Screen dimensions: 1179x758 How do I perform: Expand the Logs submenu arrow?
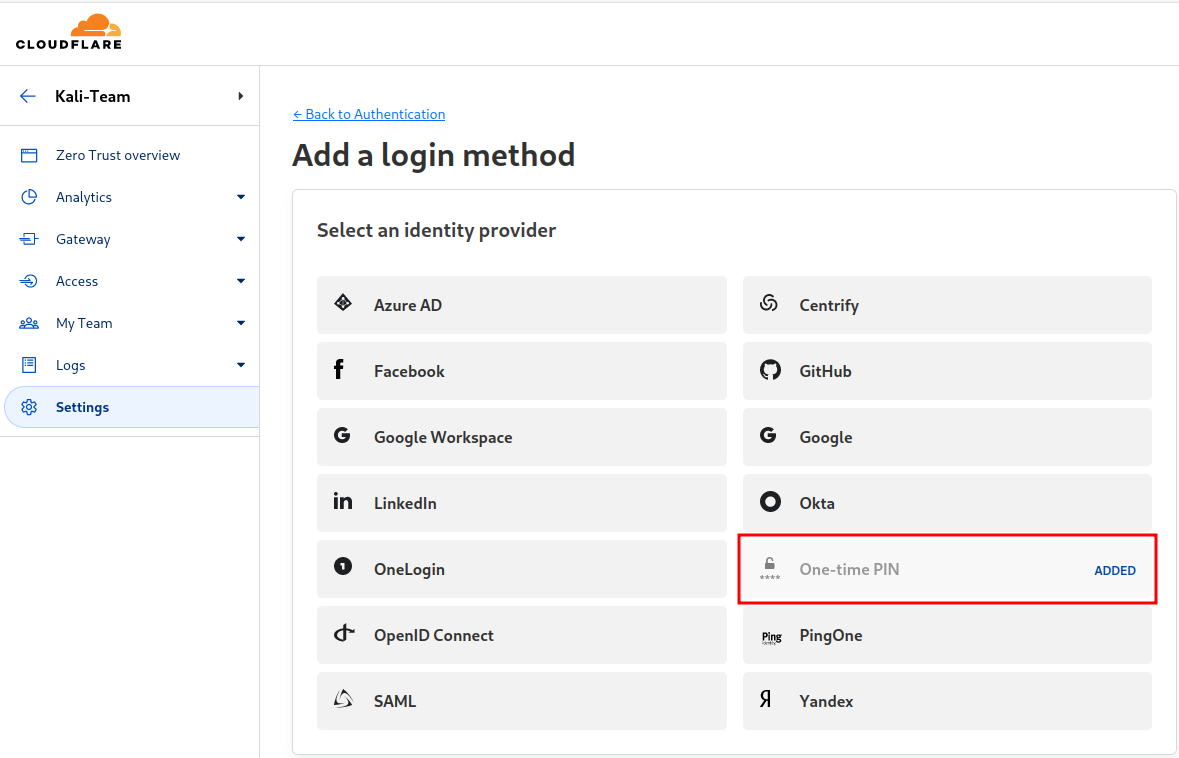[241, 365]
